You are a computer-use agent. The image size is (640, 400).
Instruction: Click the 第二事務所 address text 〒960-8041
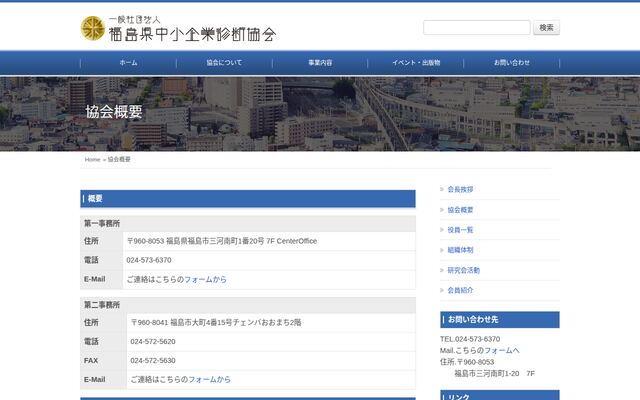[x=216, y=322]
